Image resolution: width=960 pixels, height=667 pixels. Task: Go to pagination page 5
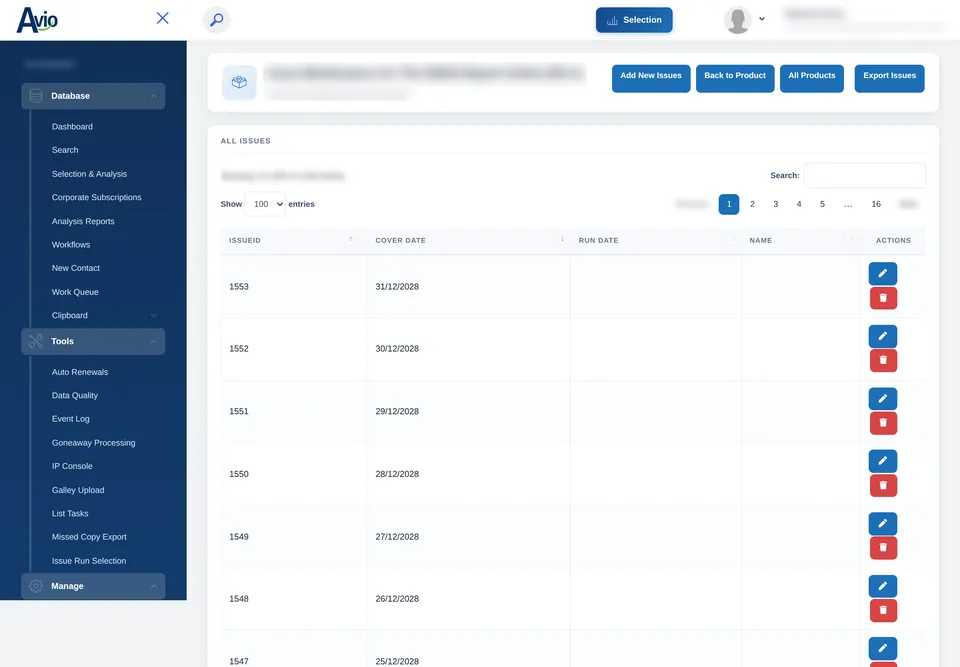(822, 204)
